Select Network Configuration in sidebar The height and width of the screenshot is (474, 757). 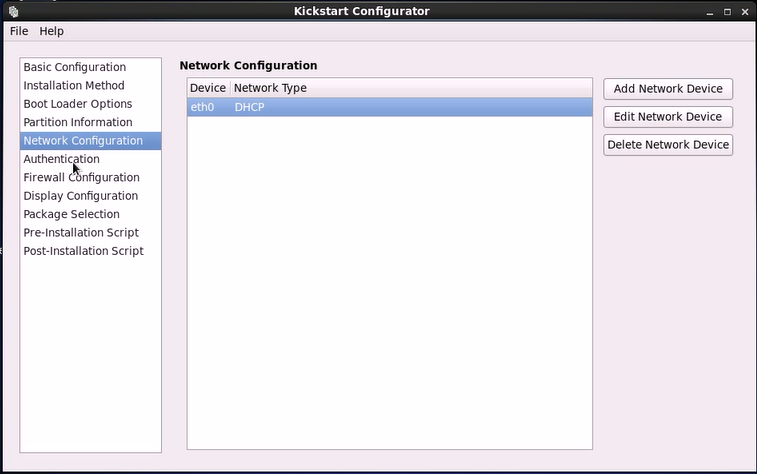(90, 140)
